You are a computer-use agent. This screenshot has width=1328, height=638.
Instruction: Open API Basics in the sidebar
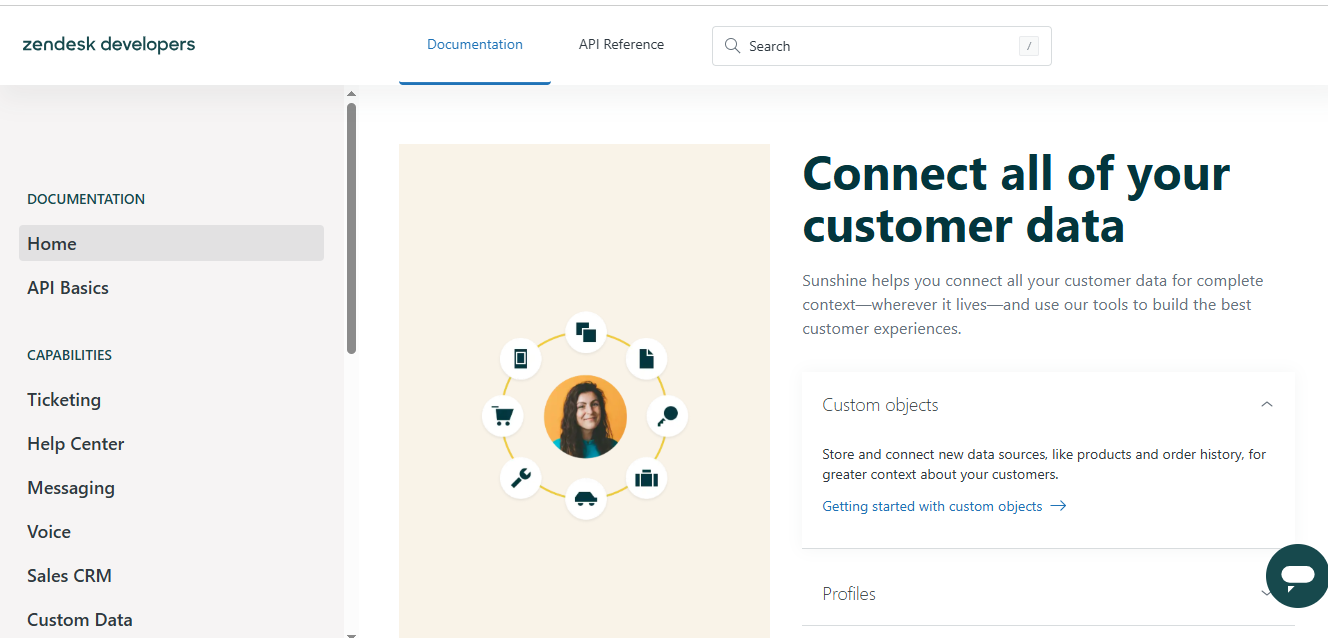pos(68,287)
